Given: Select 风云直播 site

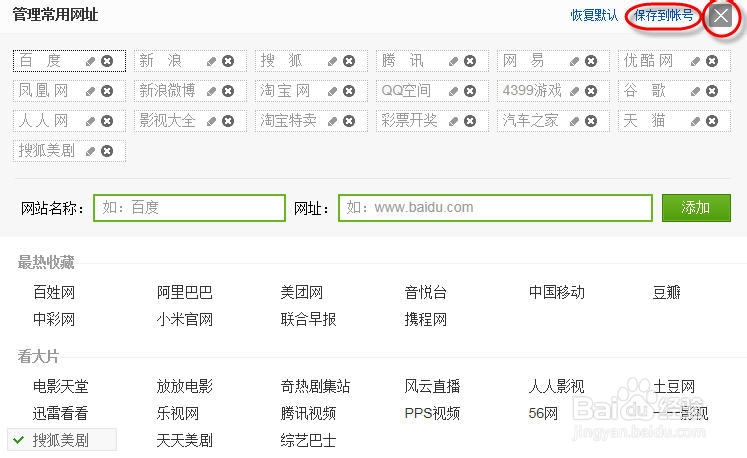Looking at the screenshot, I should tap(432, 386).
